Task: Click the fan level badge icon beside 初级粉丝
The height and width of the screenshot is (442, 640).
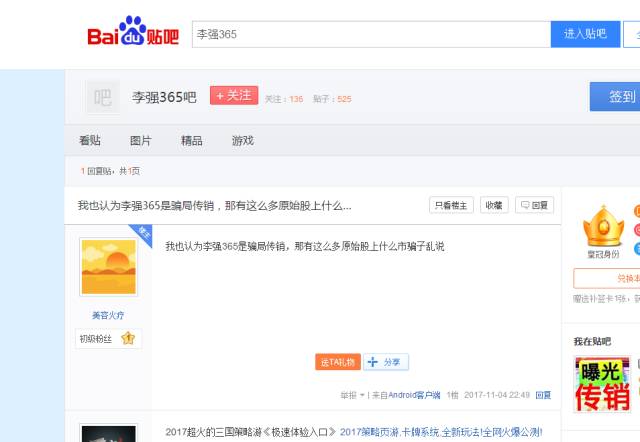Action: point(128,339)
